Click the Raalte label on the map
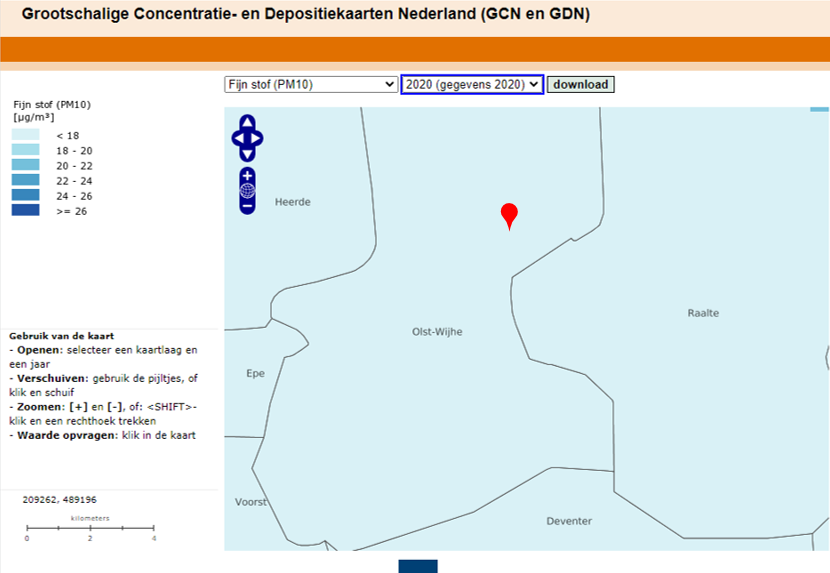 tap(703, 313)
